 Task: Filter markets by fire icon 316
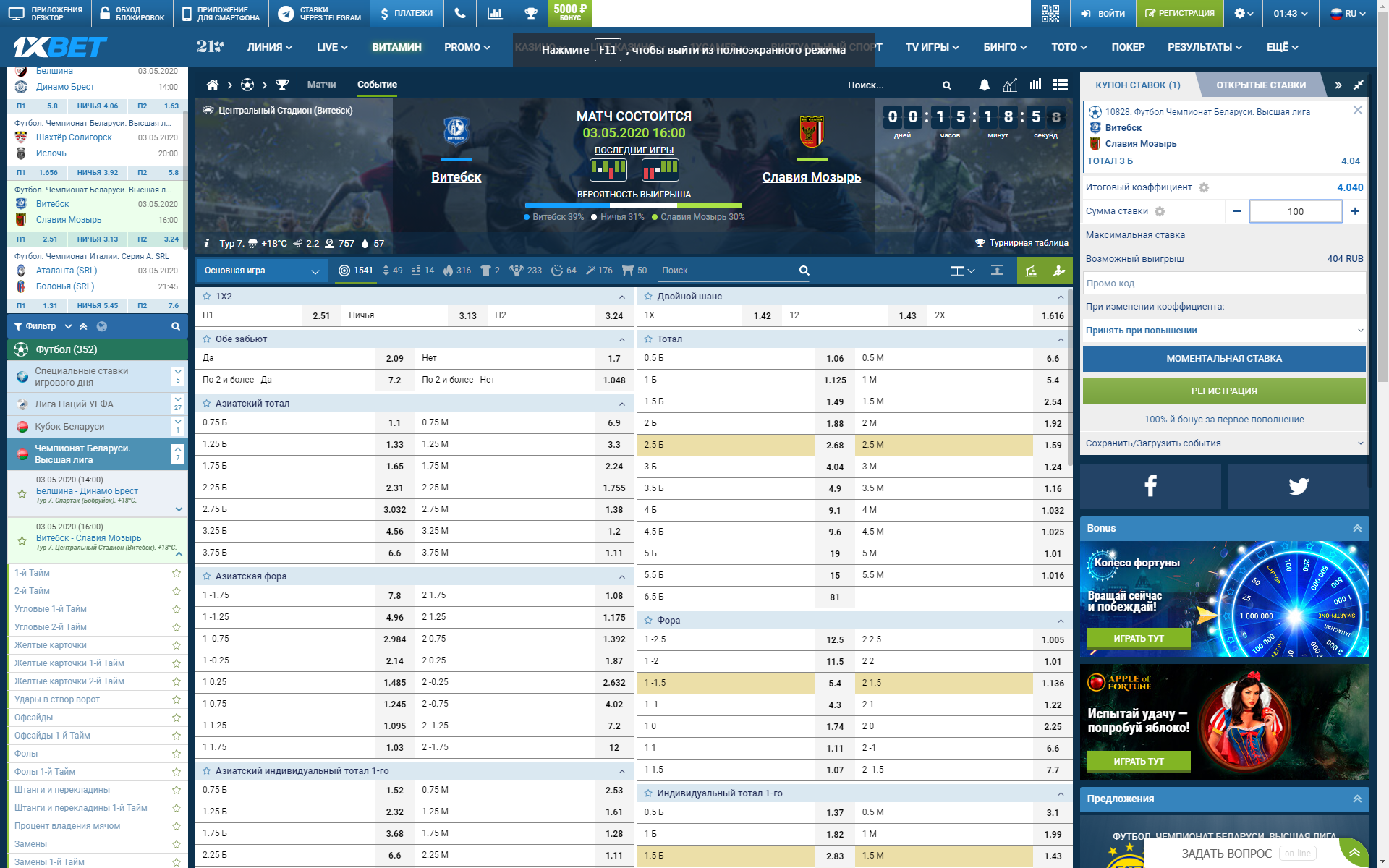[456, 271]
